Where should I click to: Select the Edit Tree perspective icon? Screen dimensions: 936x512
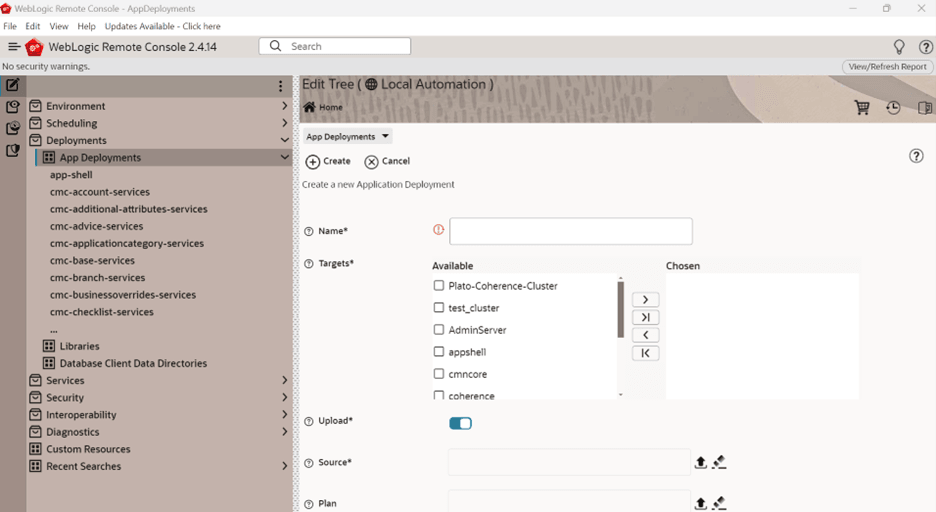(x=13, y=85)
